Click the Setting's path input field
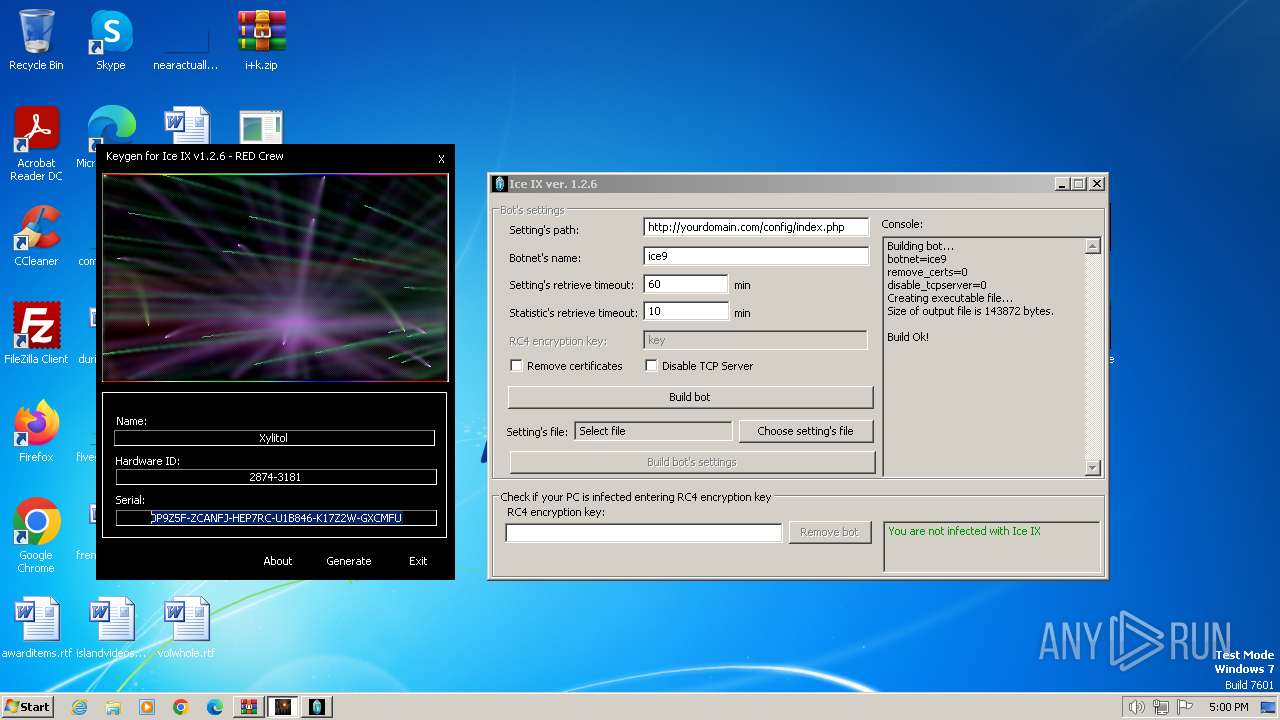Screen dimensions: 1280x720 coord(756,227)
